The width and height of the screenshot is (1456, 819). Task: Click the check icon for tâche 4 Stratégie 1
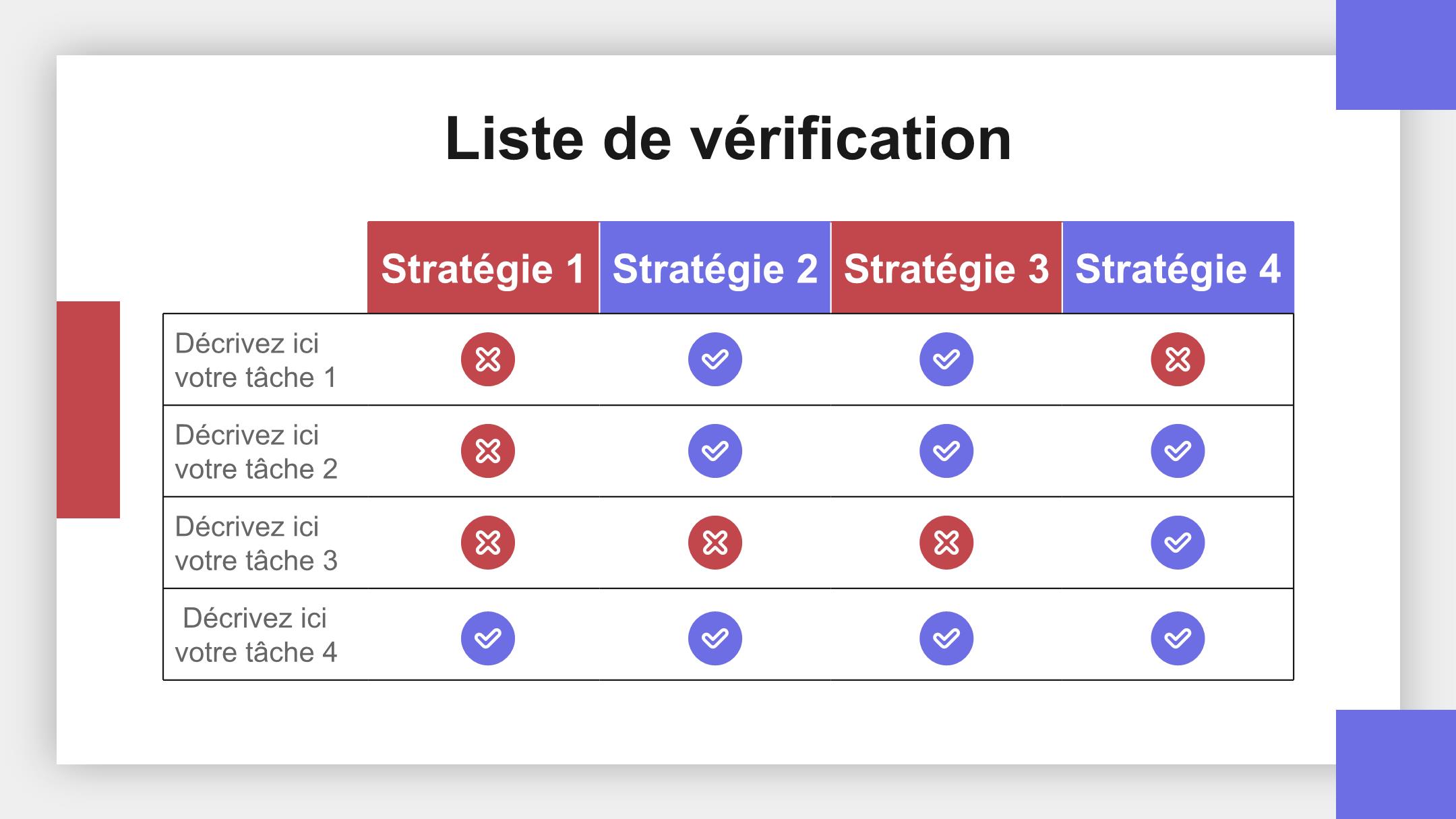(488, 638)
